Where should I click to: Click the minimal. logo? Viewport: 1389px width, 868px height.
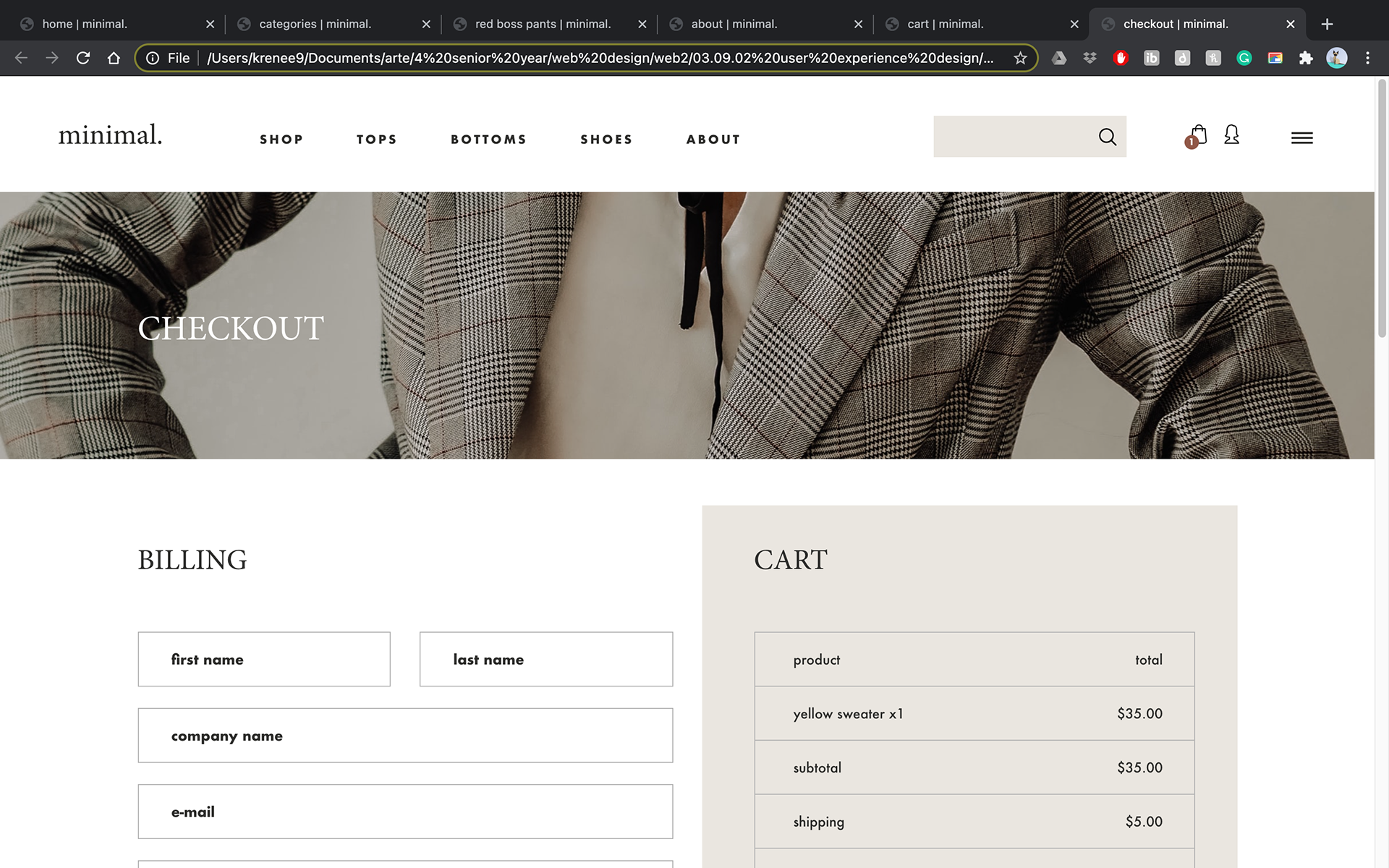tap(110, 135)
